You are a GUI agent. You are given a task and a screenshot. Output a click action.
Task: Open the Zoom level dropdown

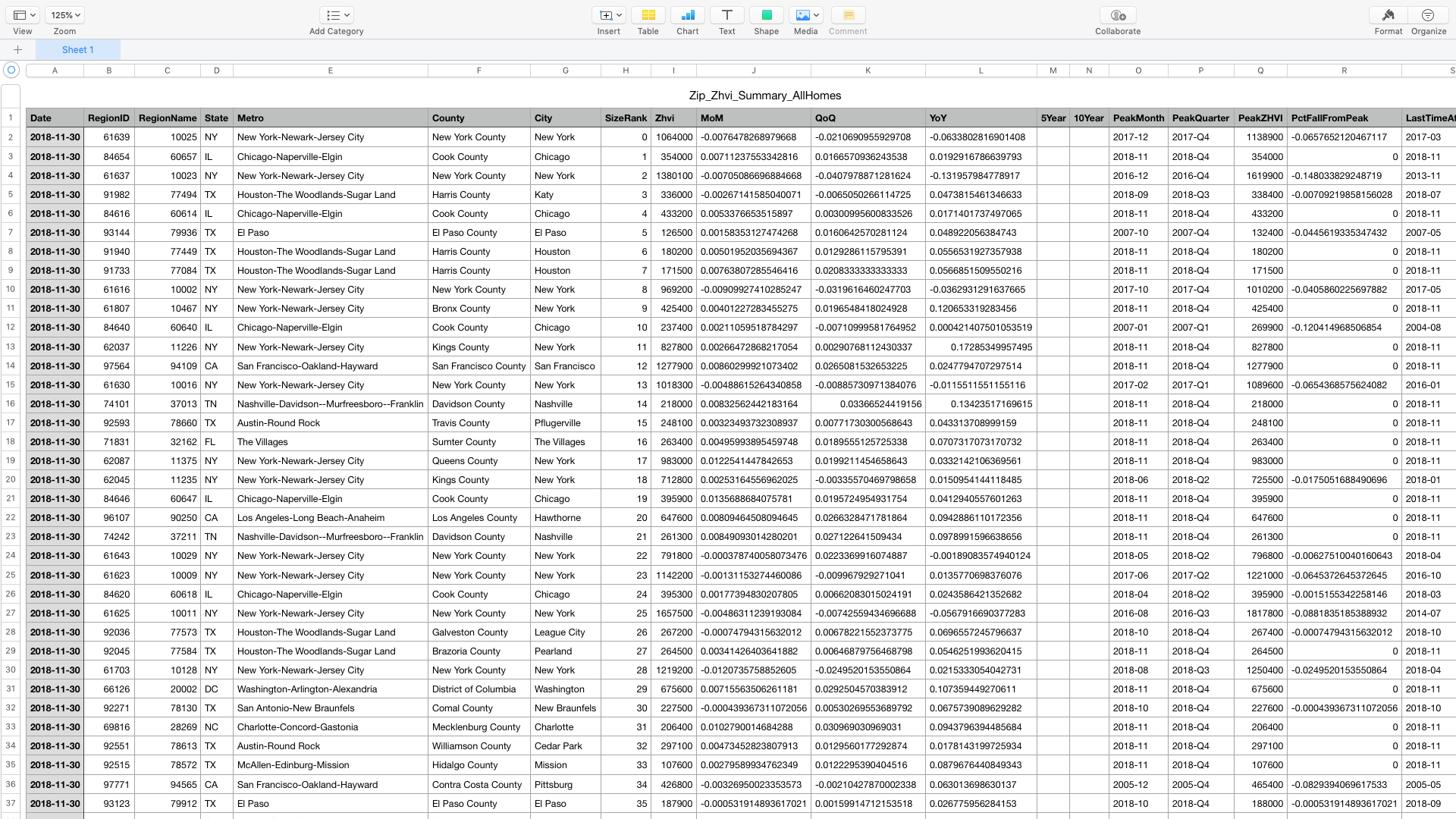click(x=64, y=14)
